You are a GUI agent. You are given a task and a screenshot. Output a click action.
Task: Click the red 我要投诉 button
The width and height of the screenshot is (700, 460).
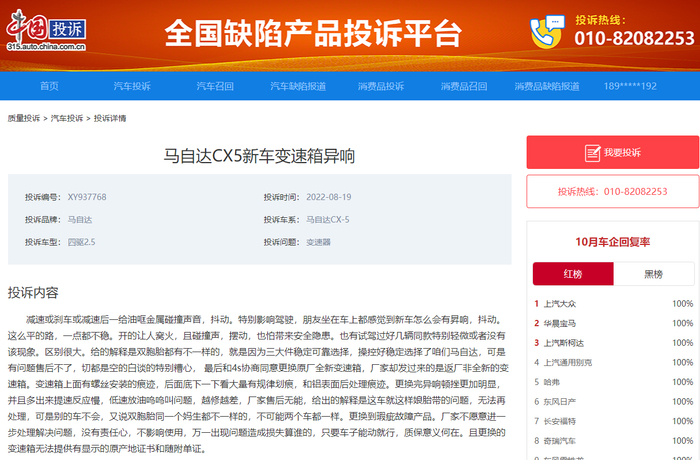pyautogui.click(x=612, y=152)
